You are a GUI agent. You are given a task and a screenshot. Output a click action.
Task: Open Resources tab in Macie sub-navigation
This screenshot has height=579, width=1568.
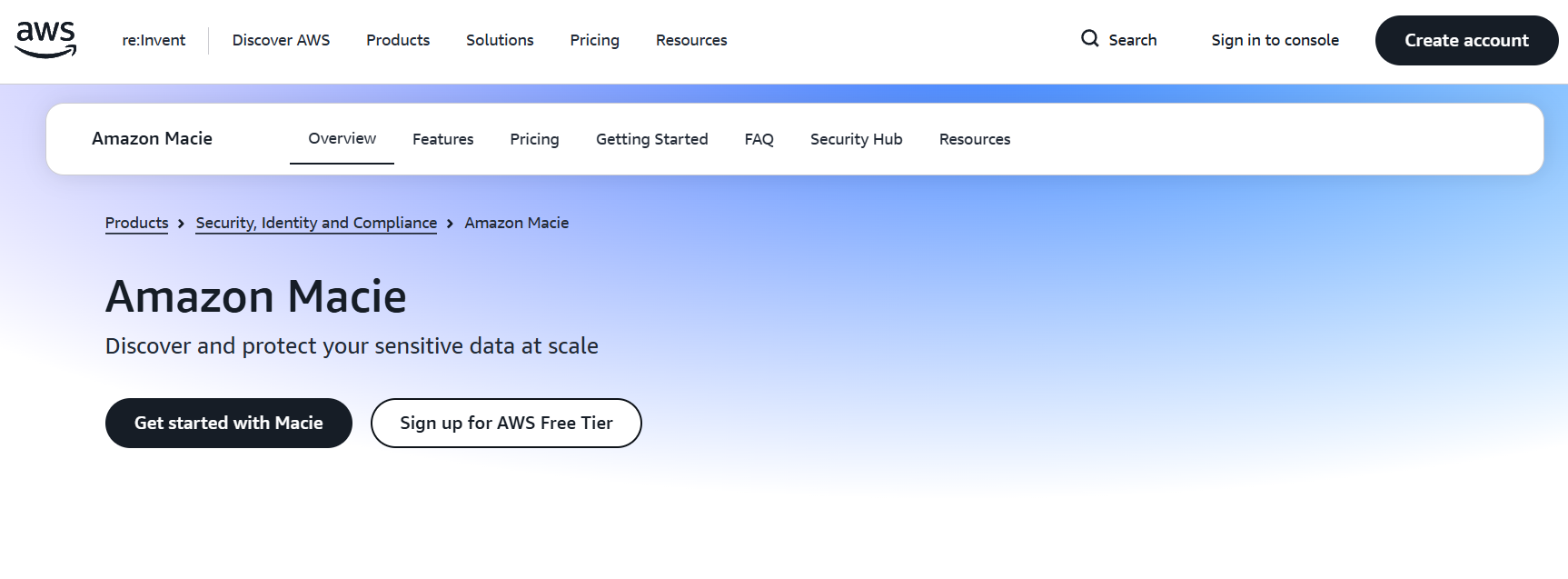(974, 139)
